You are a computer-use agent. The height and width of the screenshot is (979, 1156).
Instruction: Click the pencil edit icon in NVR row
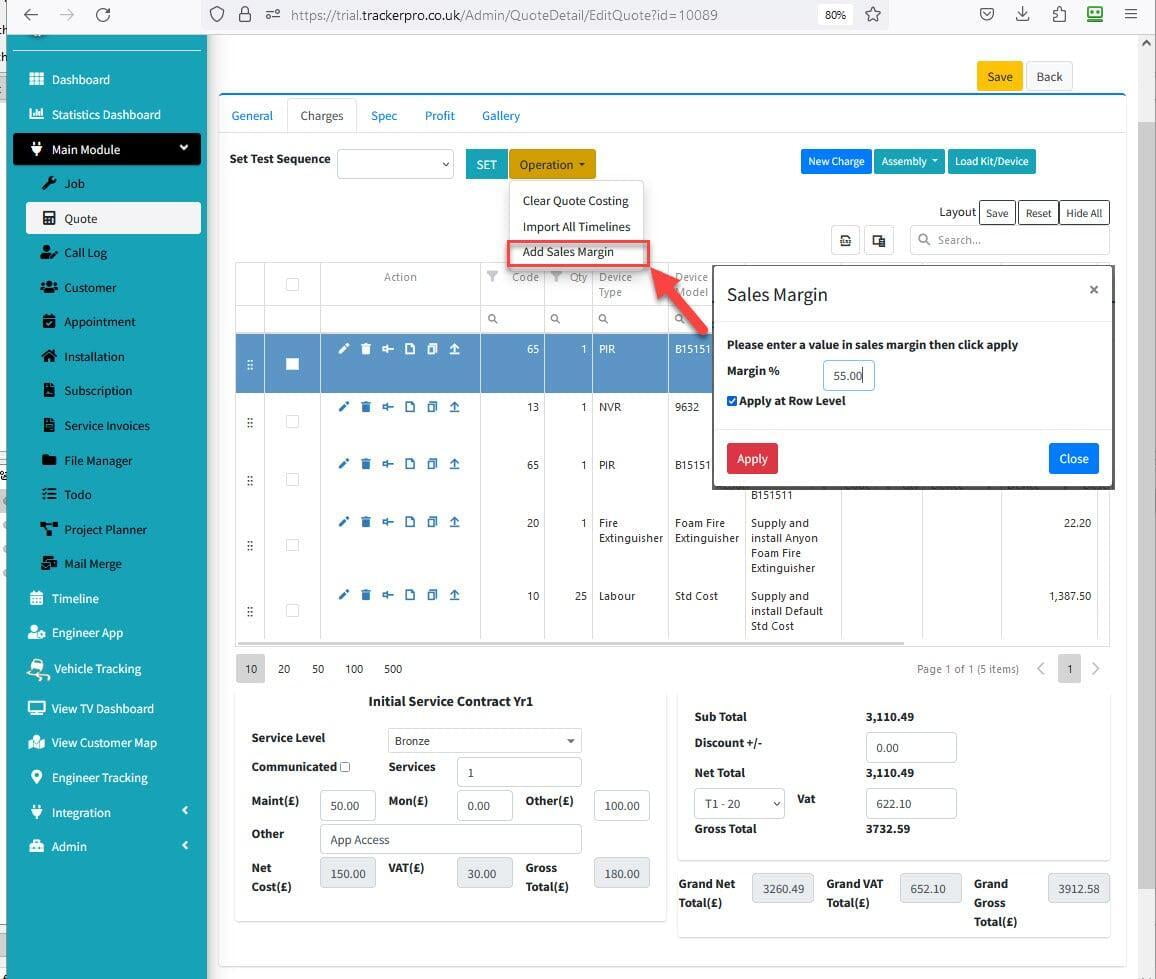click(344, 407)
